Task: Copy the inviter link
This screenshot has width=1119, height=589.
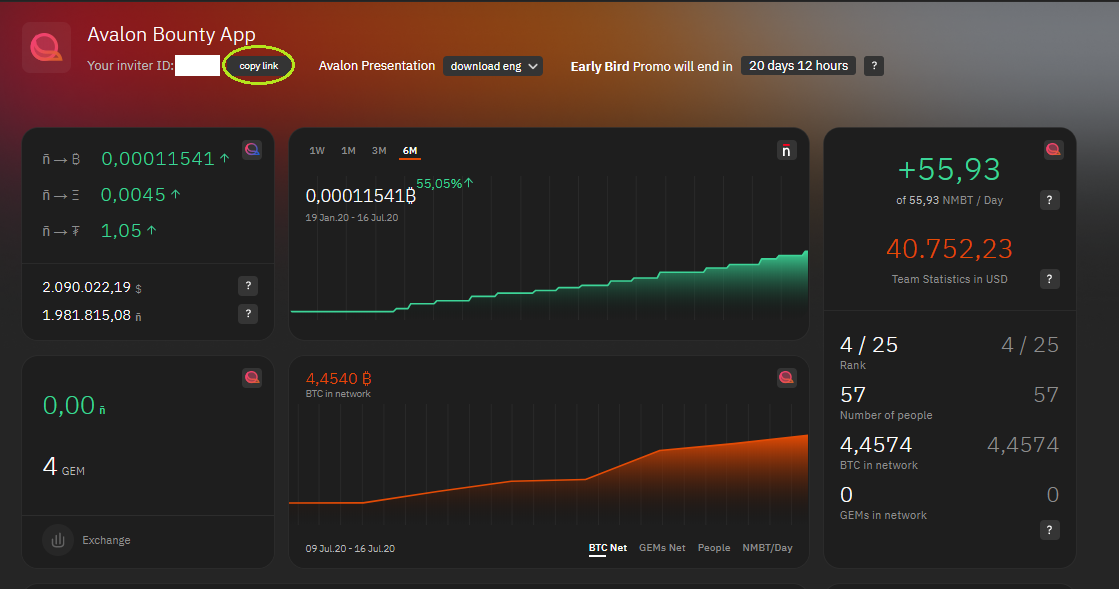Action: (x=258, y=66)
